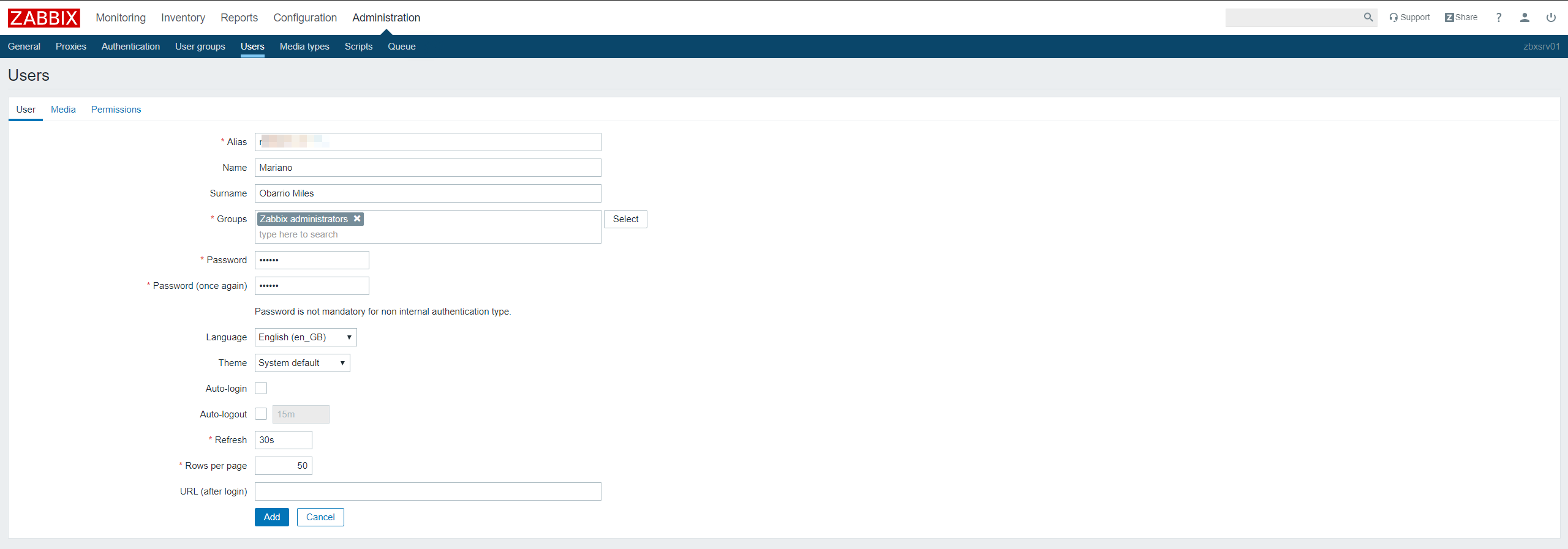Enable the Auto-login checkbox
This screenshot has width=1568, height=549.
click(261, 388)
